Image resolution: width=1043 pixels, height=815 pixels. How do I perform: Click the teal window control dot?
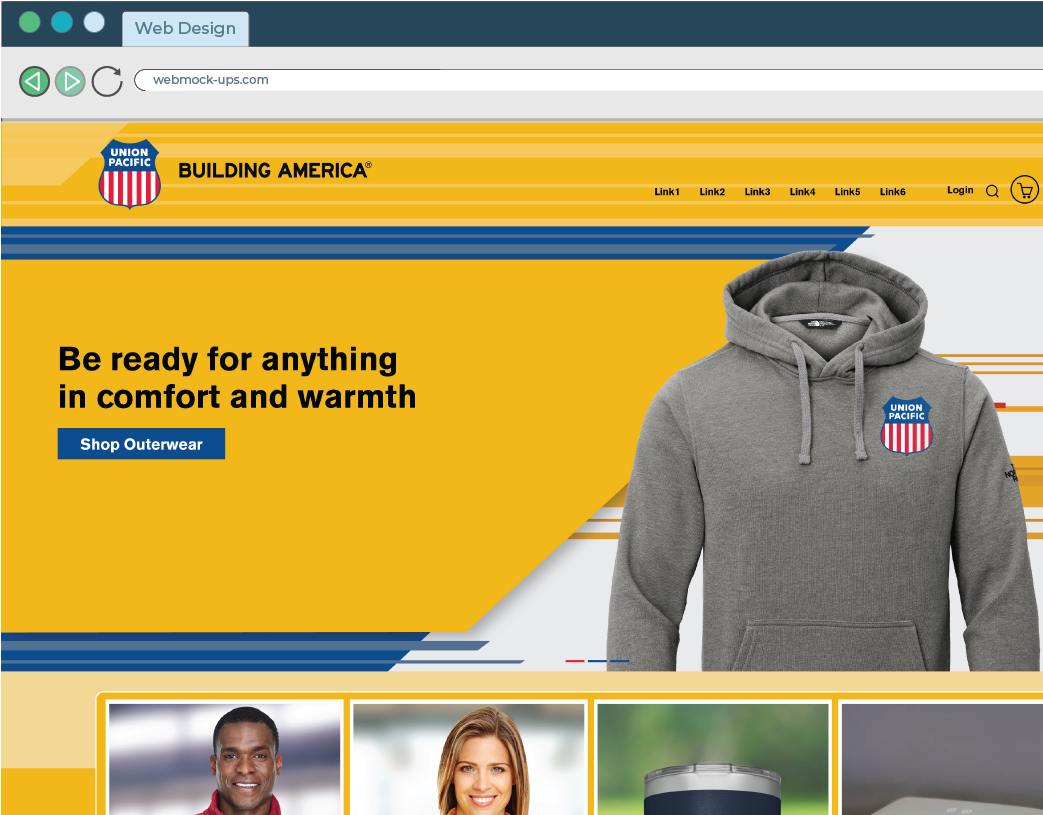62,22
